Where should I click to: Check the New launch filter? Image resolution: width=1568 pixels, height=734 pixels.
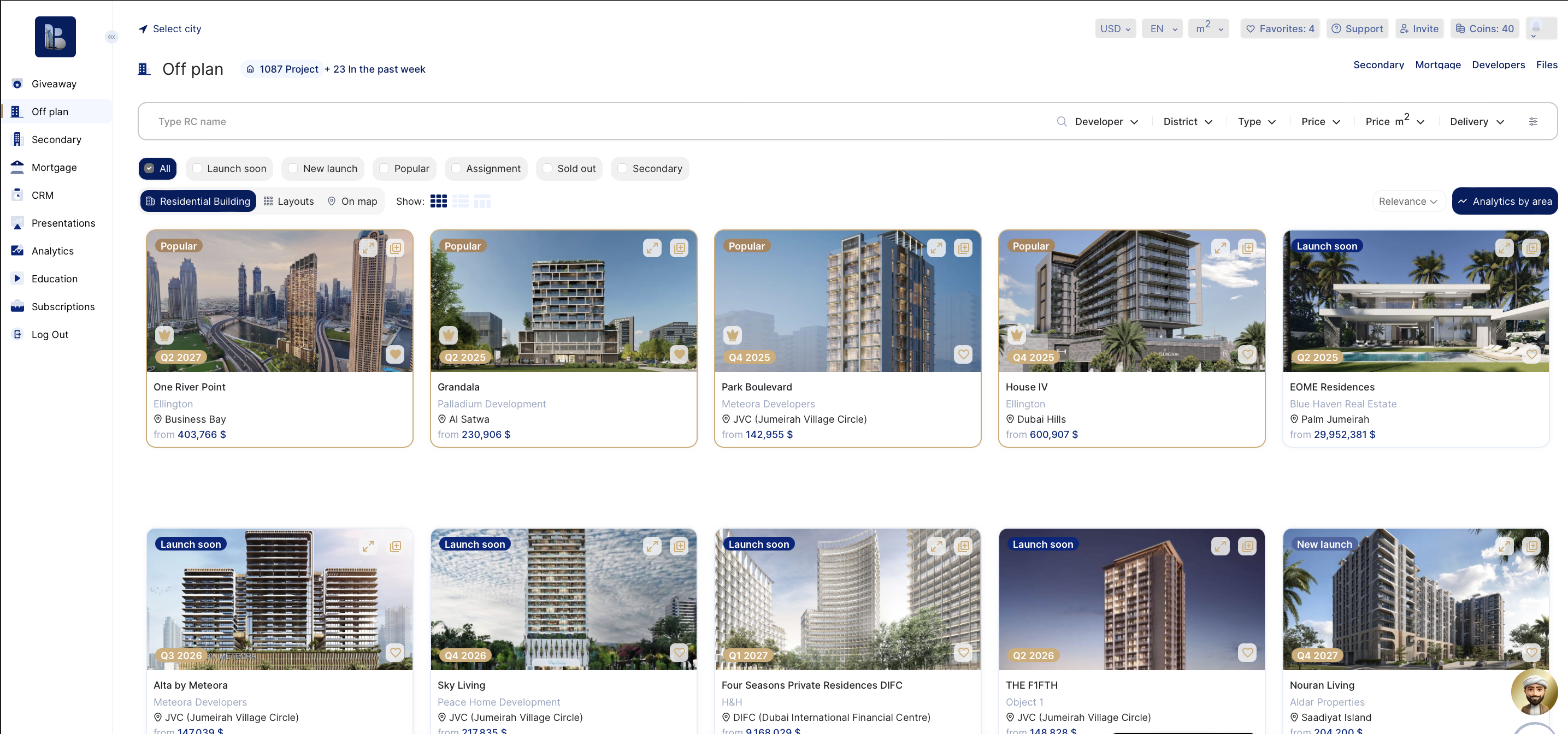click(293, 169)
